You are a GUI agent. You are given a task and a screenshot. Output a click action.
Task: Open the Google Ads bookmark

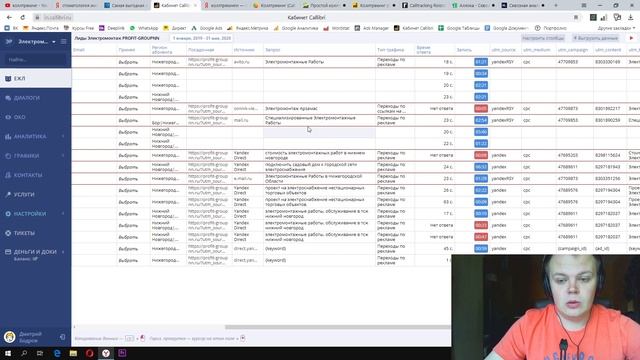point(207,28)
